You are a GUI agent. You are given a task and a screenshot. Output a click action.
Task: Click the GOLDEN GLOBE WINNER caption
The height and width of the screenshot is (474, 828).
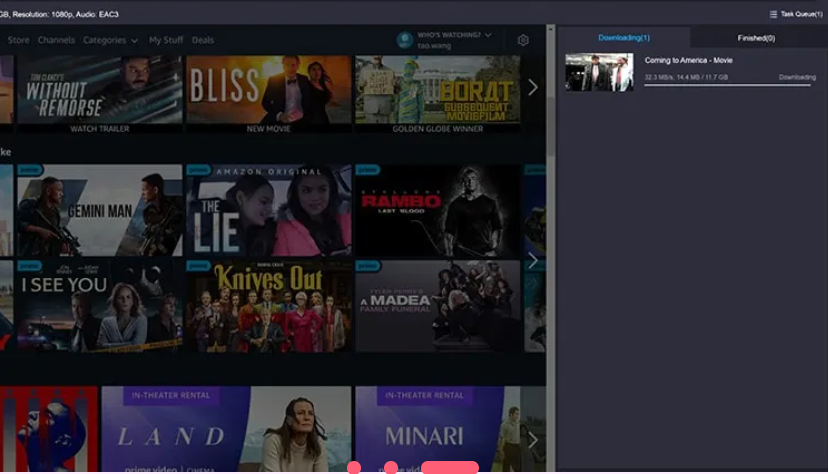(438, 129)
